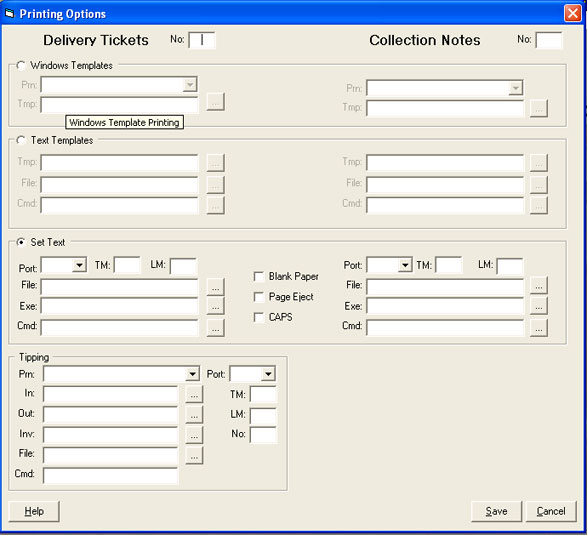587x535 pixels.
Task: Open the Tipping Prn printer dropdown
Action: click(x=192, y=374)
